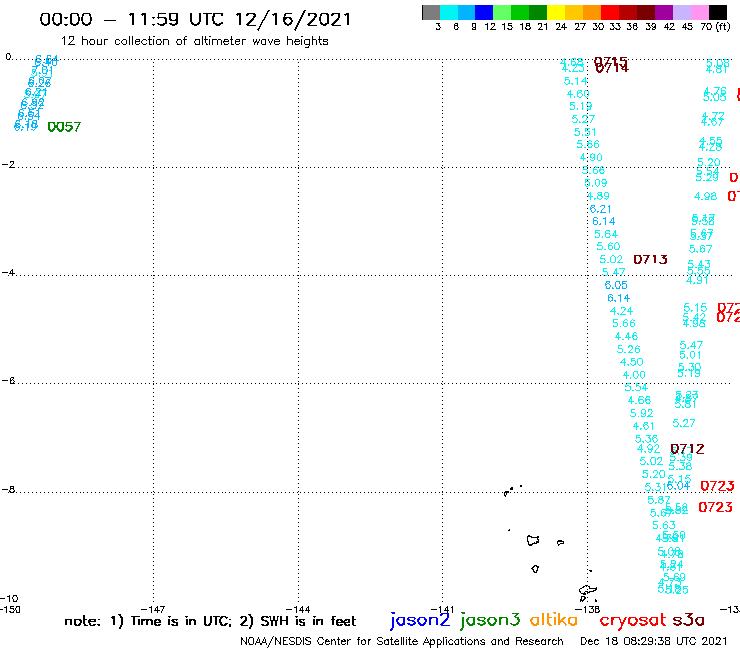Click the 4.90 wave height value
The height and width of the screenshot is (650, 740).
590,157
